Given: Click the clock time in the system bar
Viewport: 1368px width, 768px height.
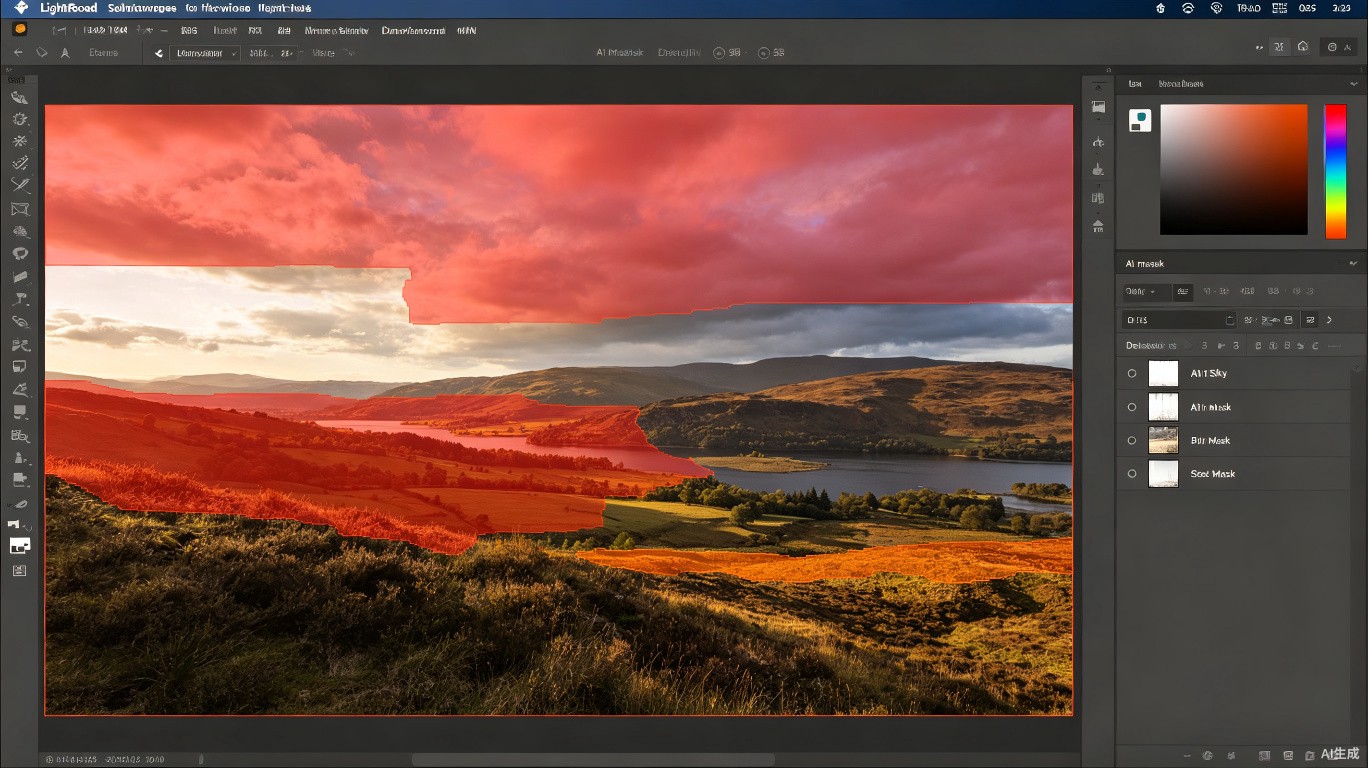Looking at the screenshot, I should pos(1341,8).
